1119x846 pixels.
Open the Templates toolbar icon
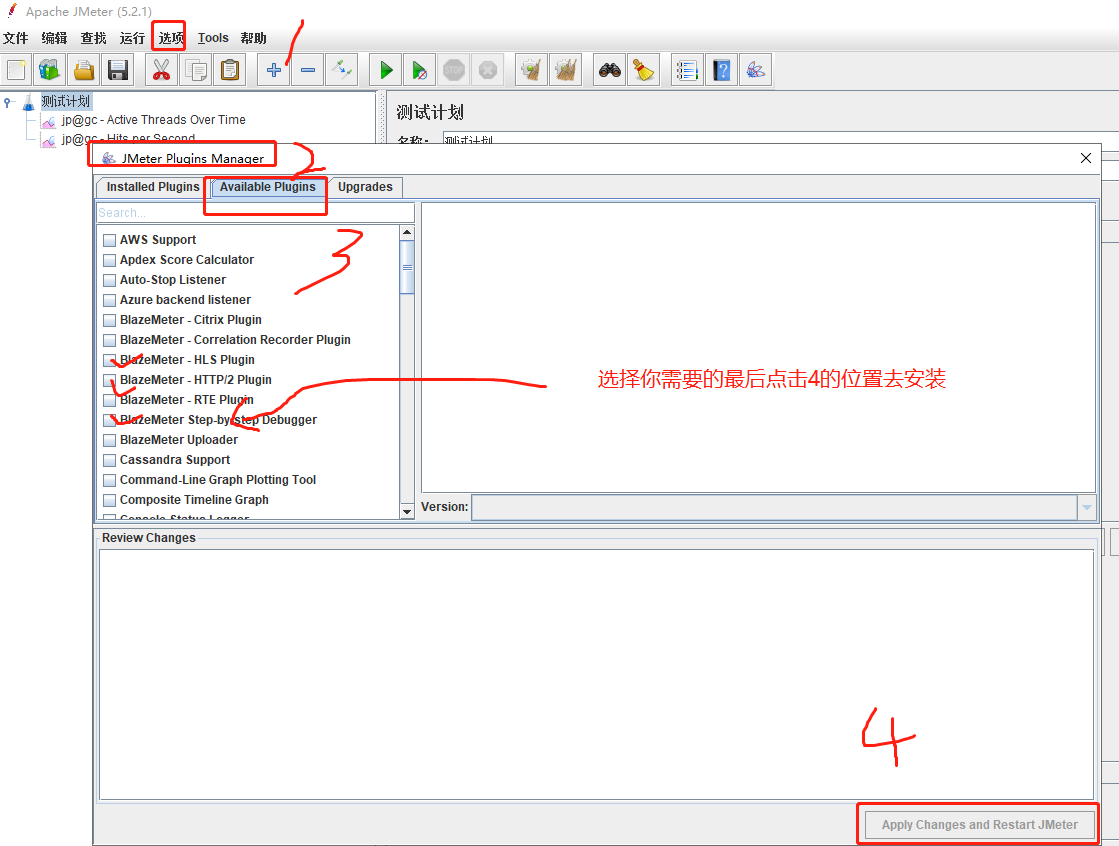(x=50, y=70)
